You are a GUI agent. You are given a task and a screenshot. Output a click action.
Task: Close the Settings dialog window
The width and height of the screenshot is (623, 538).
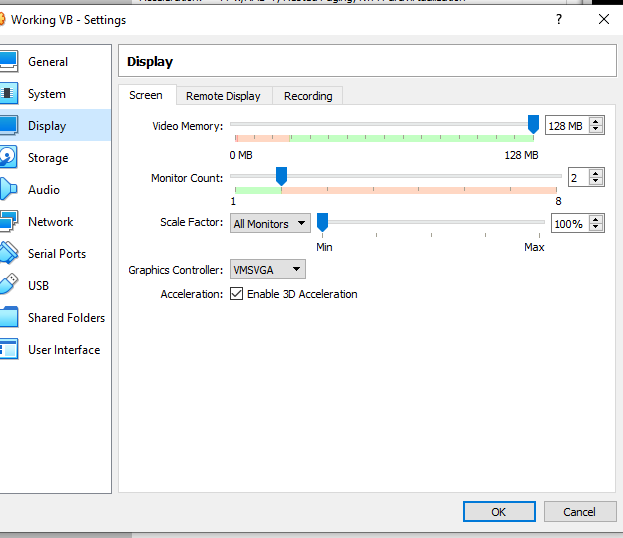click(x=604, y=19)
